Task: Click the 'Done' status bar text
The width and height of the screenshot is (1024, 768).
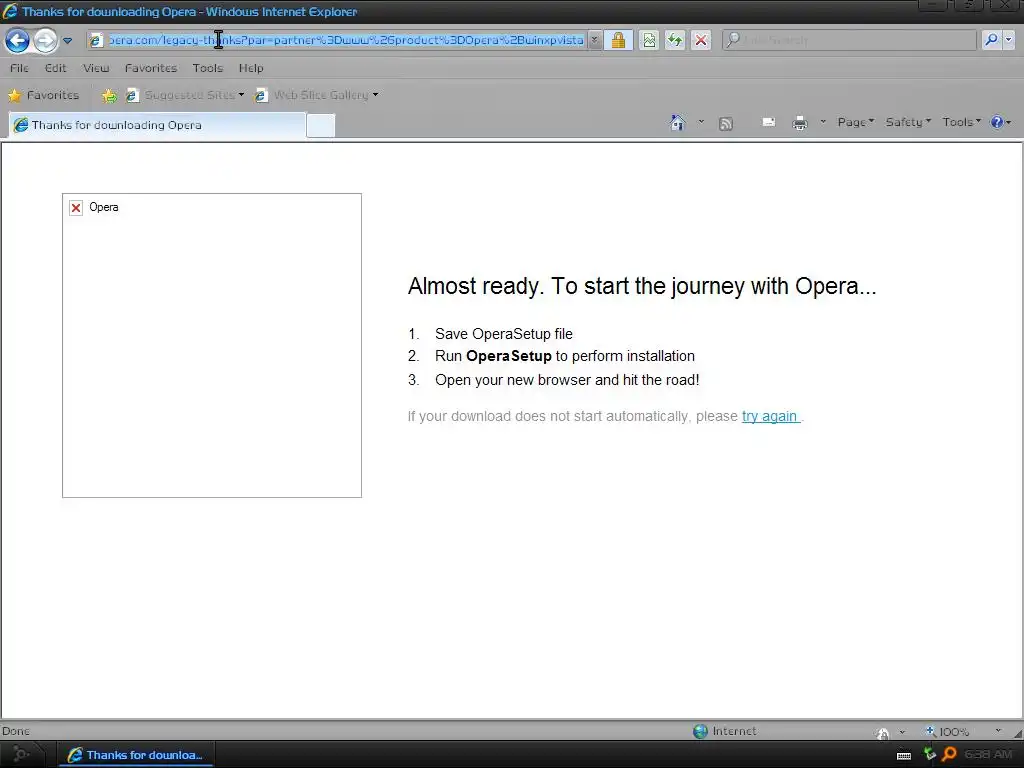Action: (x=16, y=731)
